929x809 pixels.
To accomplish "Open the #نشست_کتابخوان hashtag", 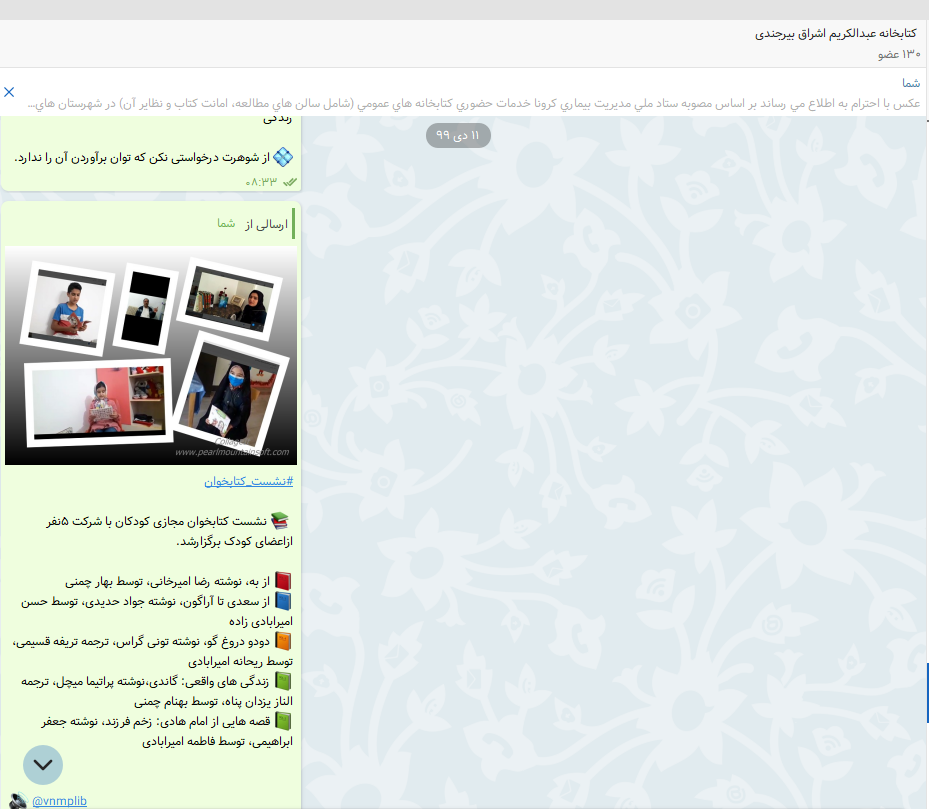I will (249, 481).
